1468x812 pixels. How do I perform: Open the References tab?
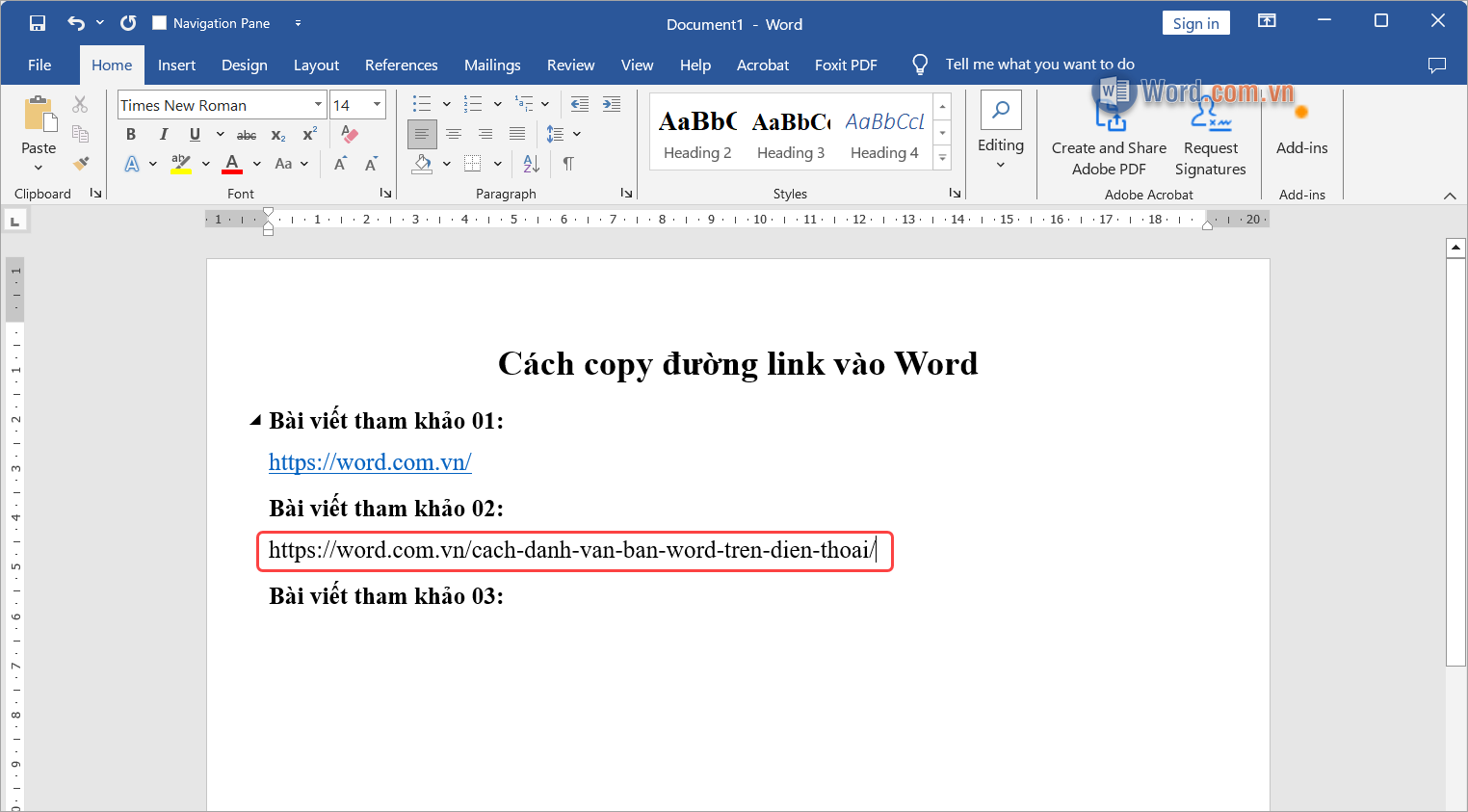pyautogui.click(x=401, y=65)
